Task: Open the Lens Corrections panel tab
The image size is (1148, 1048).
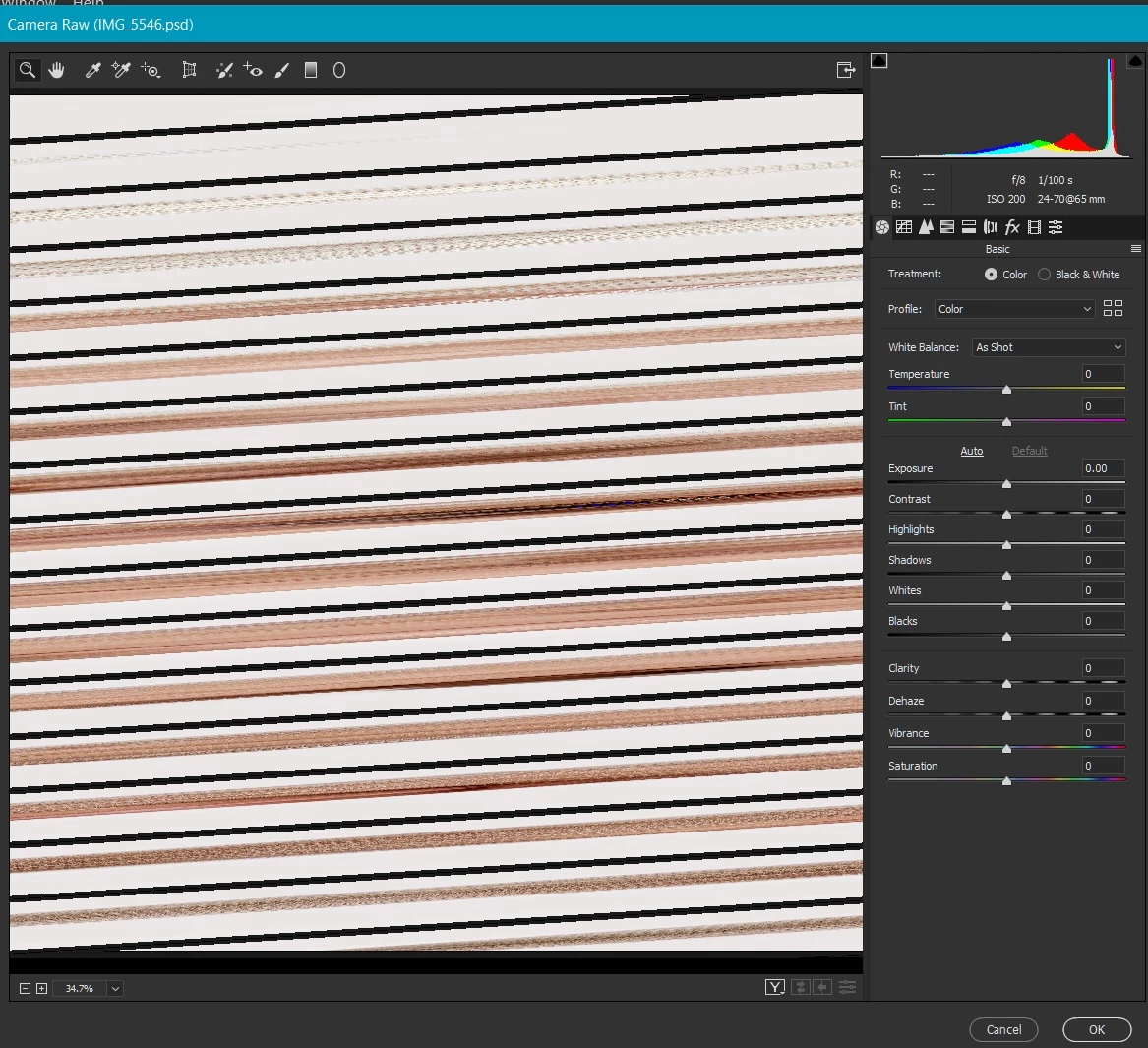Action: coord(991,227)
